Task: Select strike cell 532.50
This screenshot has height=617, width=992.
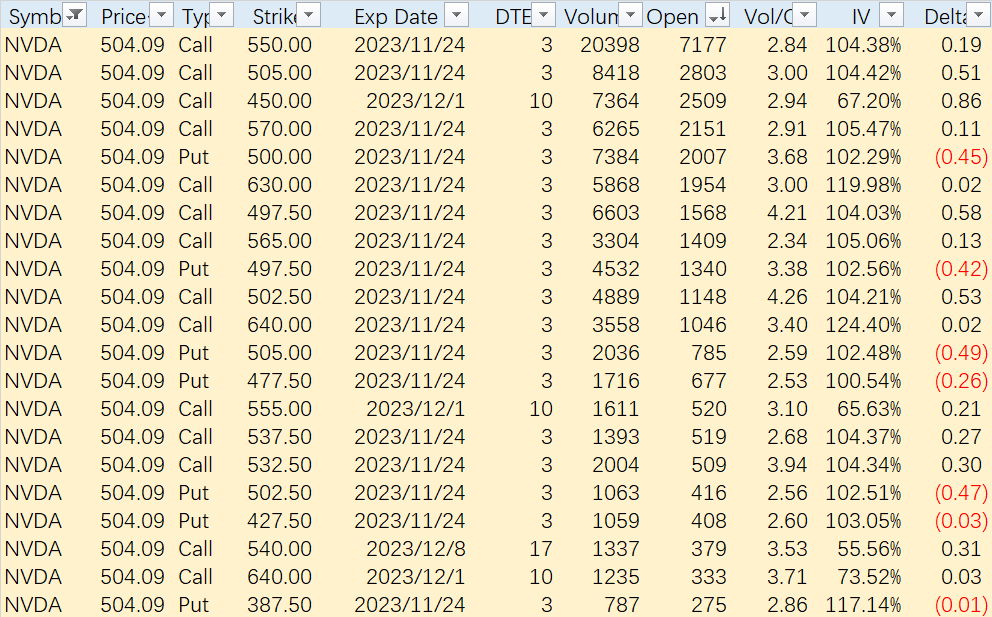Action: (x=280, y=464)
